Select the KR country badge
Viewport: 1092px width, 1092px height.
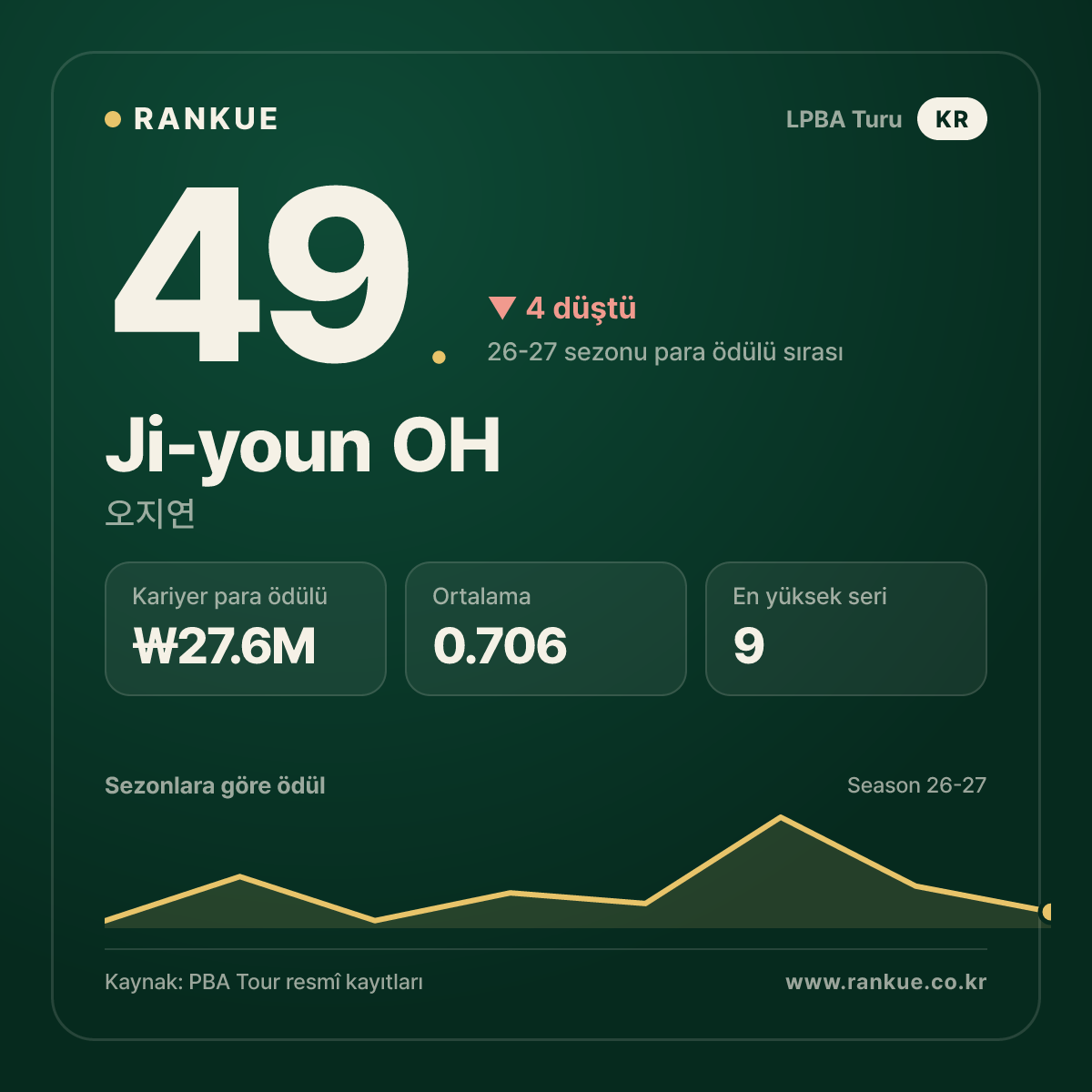coord(952,119)
